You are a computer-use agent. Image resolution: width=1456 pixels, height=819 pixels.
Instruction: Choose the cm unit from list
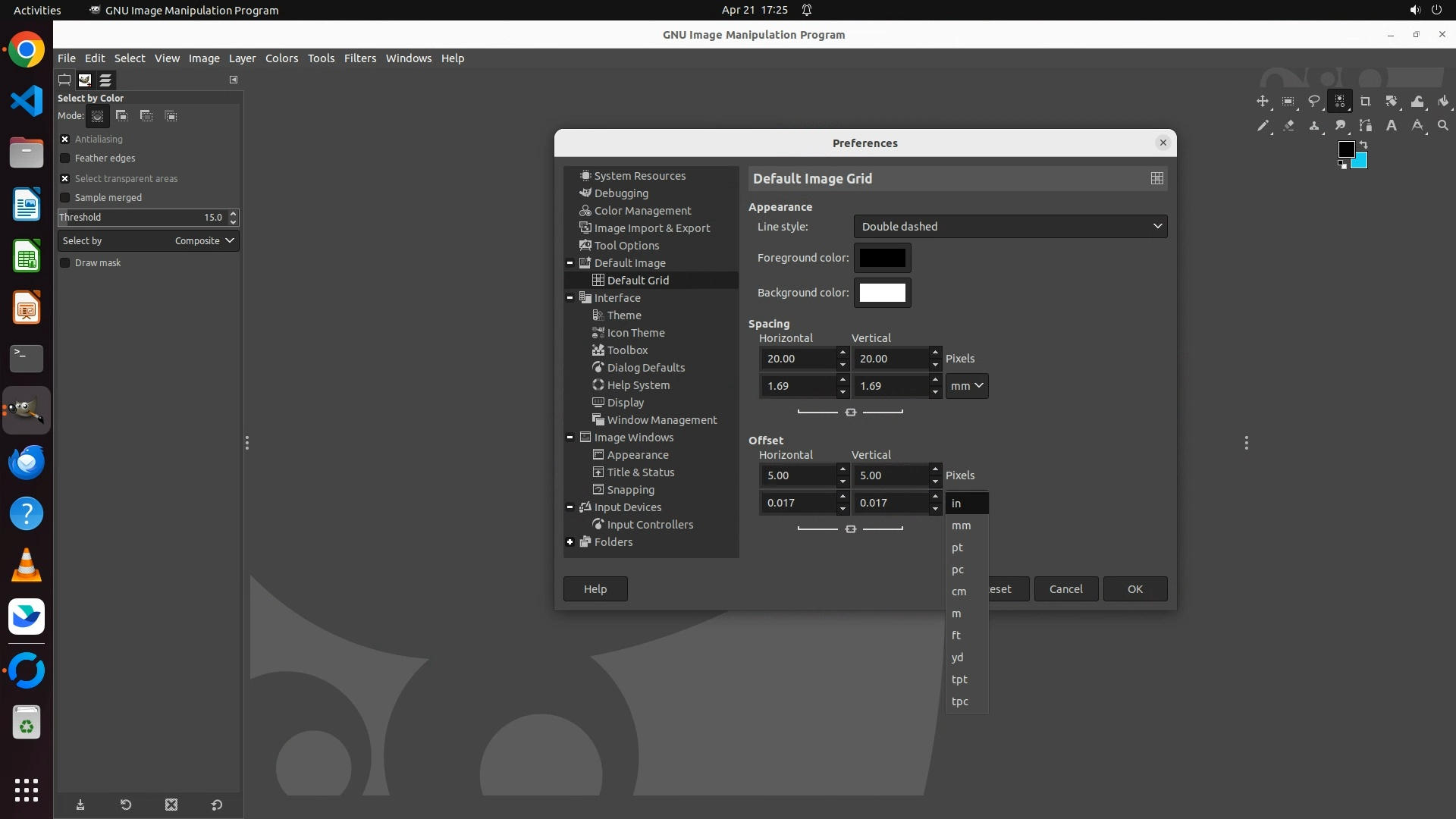pos(959,591)
